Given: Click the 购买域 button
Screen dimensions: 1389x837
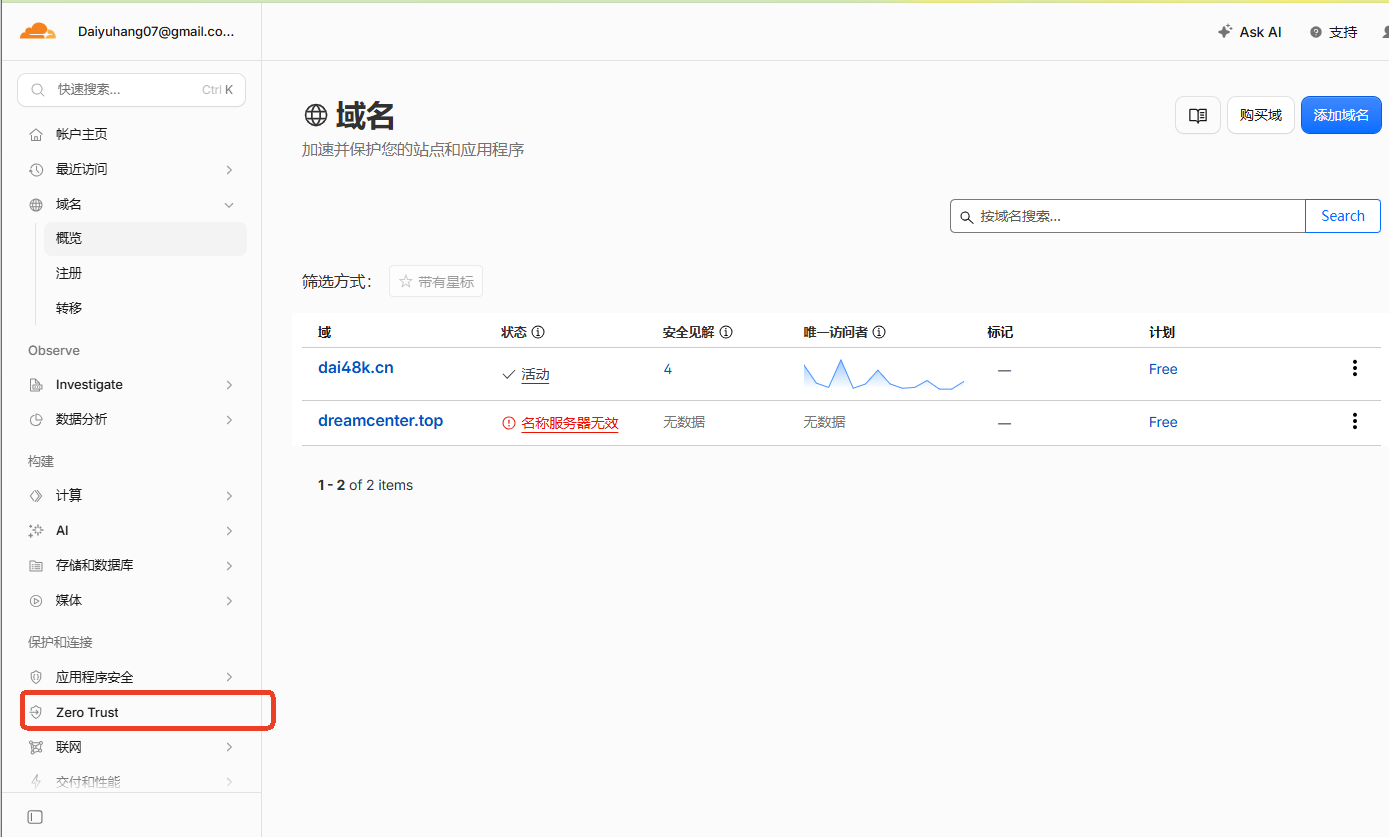Looking at the screenshot, I should click(1260, 115).
